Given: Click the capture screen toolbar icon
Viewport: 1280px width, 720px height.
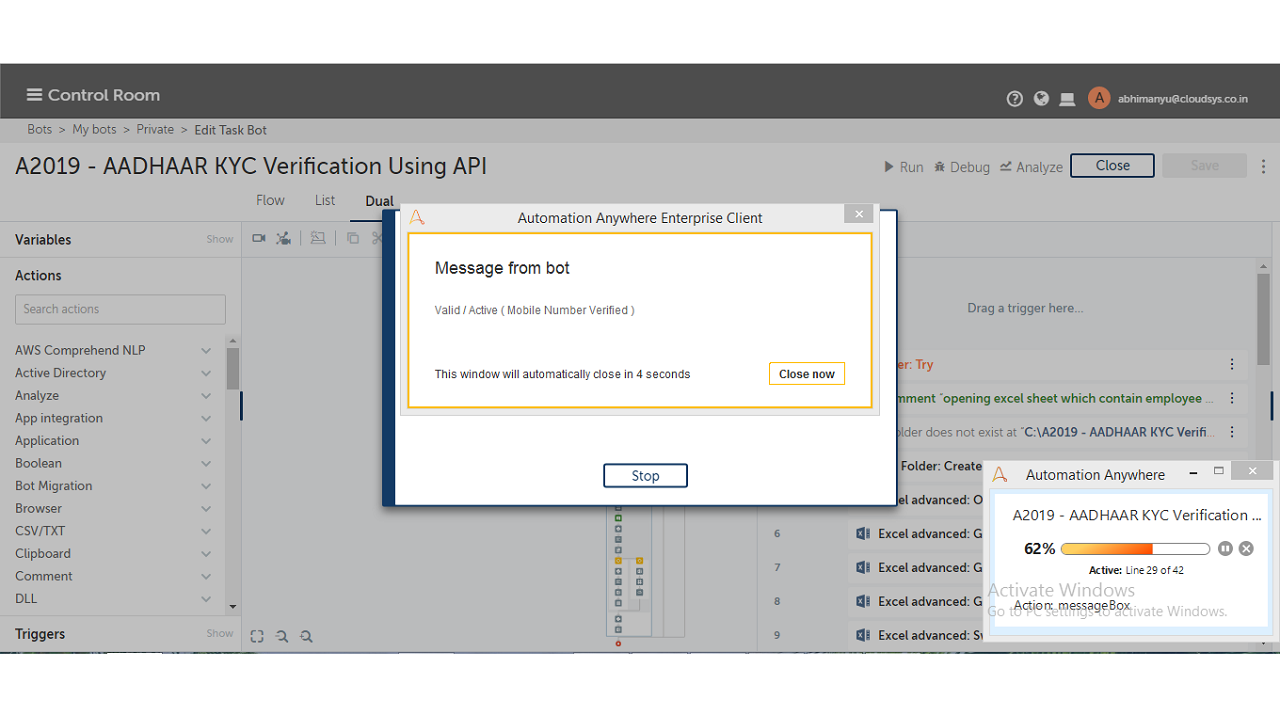Looking at the screenshot, I should pyautogui.click(x=318, y=238).
